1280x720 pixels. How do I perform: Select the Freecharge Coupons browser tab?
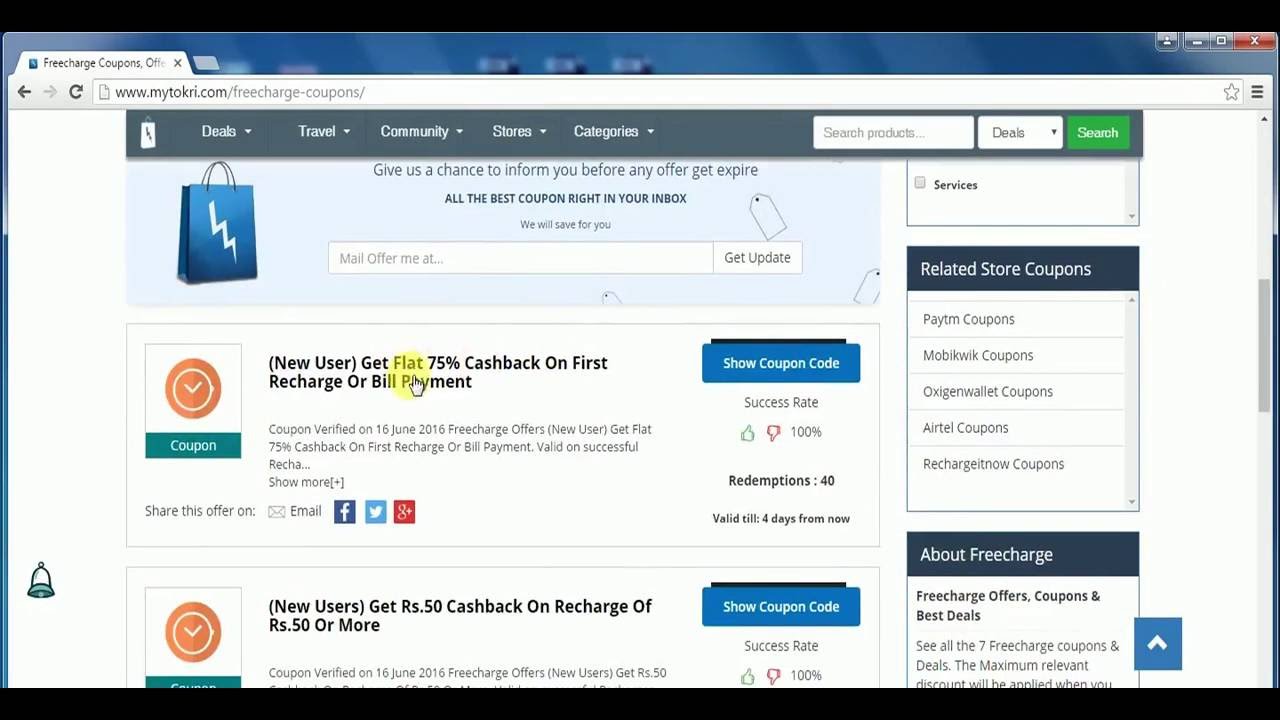[x=104, y=63]
